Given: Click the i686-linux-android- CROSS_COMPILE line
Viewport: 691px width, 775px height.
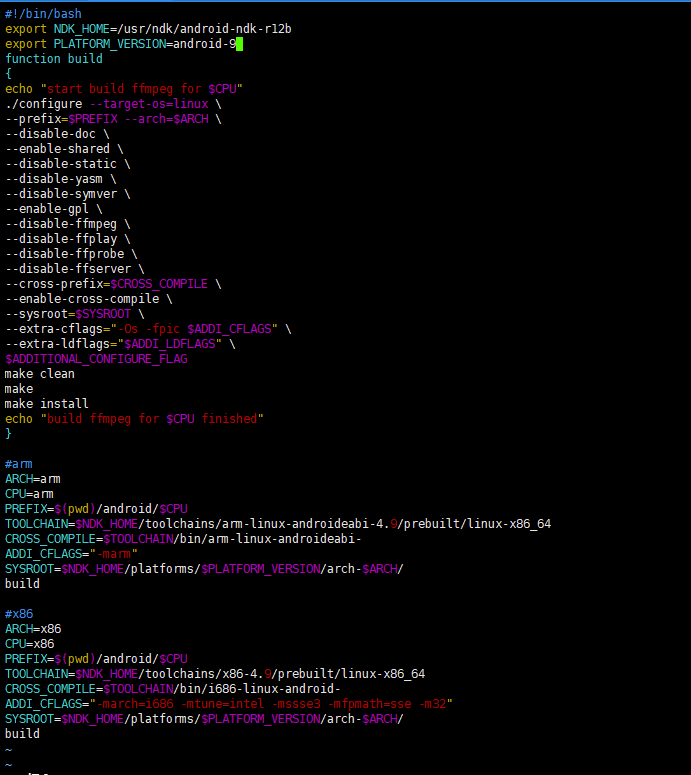Looking at the screenshot, I should click(173, 689).
